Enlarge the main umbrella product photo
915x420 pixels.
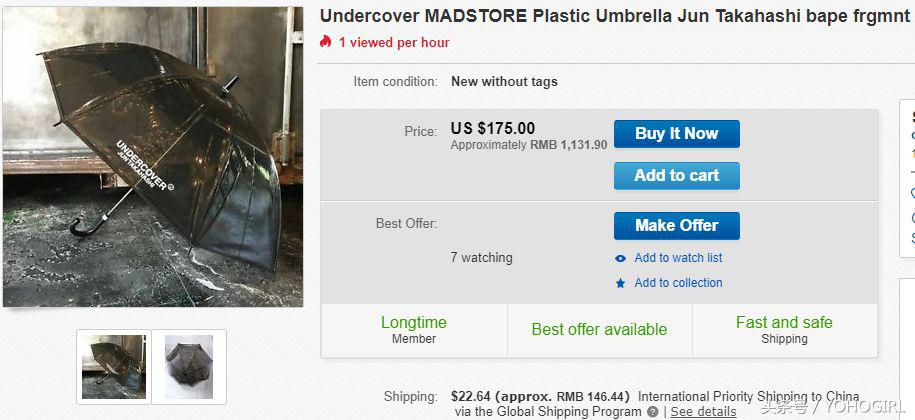pos(153,157)
